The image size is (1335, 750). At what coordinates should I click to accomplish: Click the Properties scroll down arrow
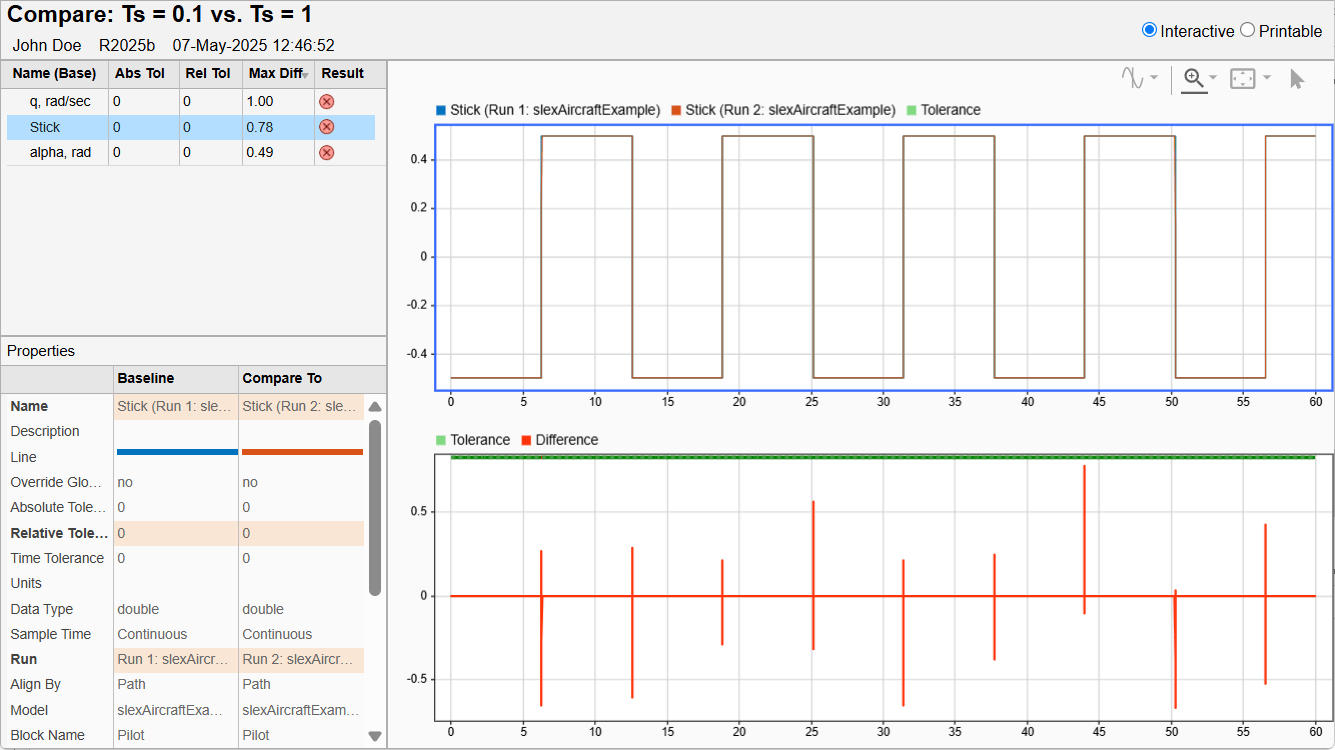pyautogui.click(x=375, y=736)
